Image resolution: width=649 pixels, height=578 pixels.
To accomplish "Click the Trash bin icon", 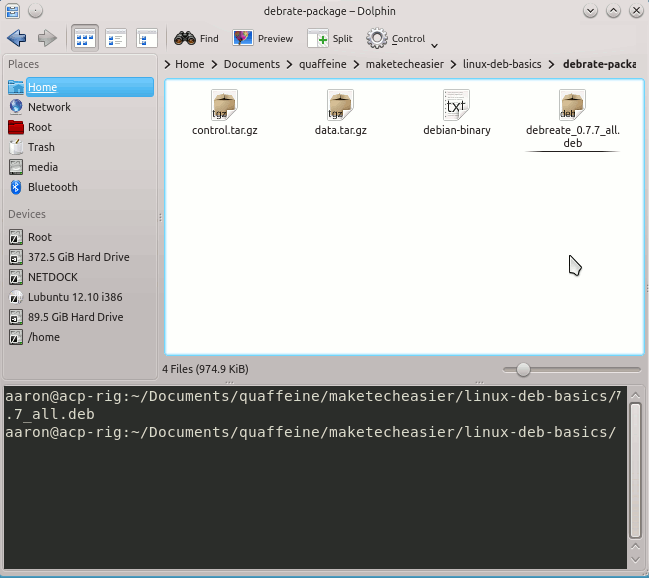I will [16, 147].
